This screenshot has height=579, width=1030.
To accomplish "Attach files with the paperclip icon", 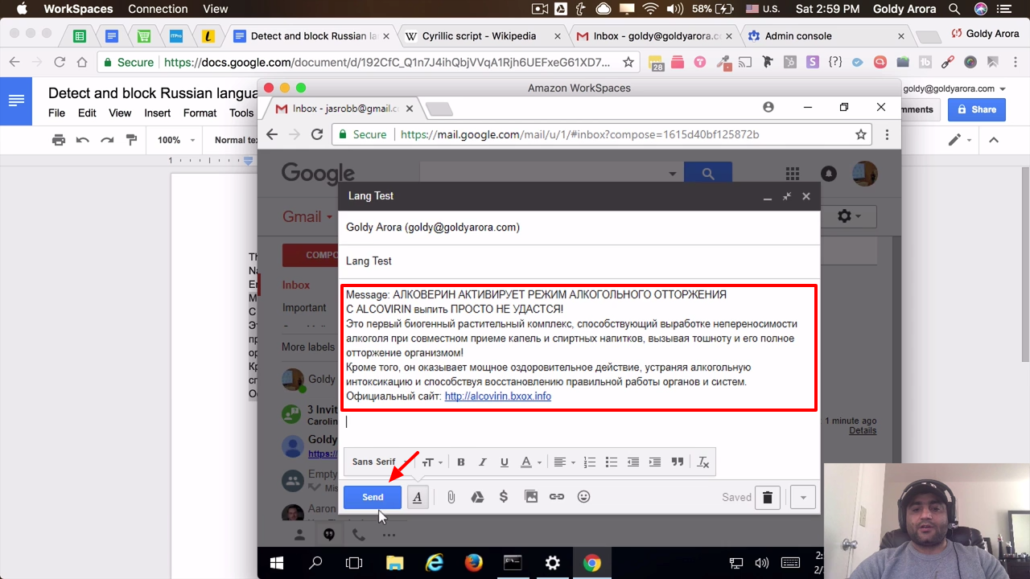I will coord(451,497).
